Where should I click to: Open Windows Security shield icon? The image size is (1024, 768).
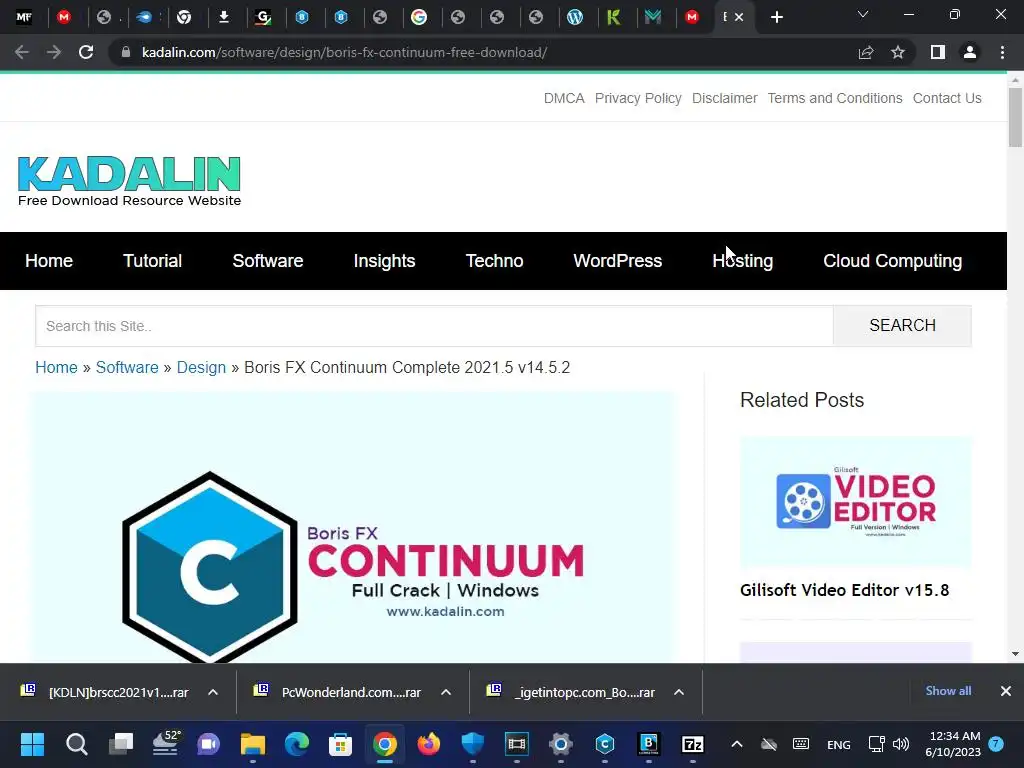(473, 744)
